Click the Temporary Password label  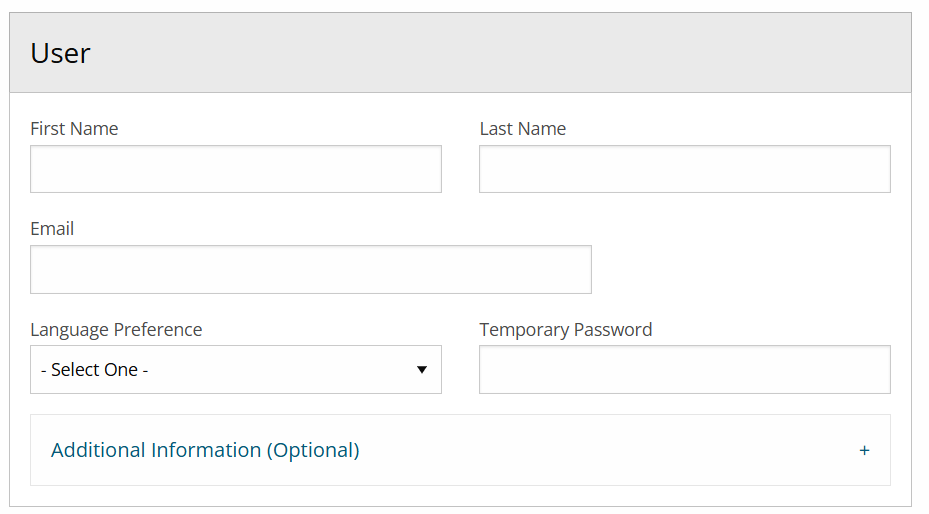point(565,330)
